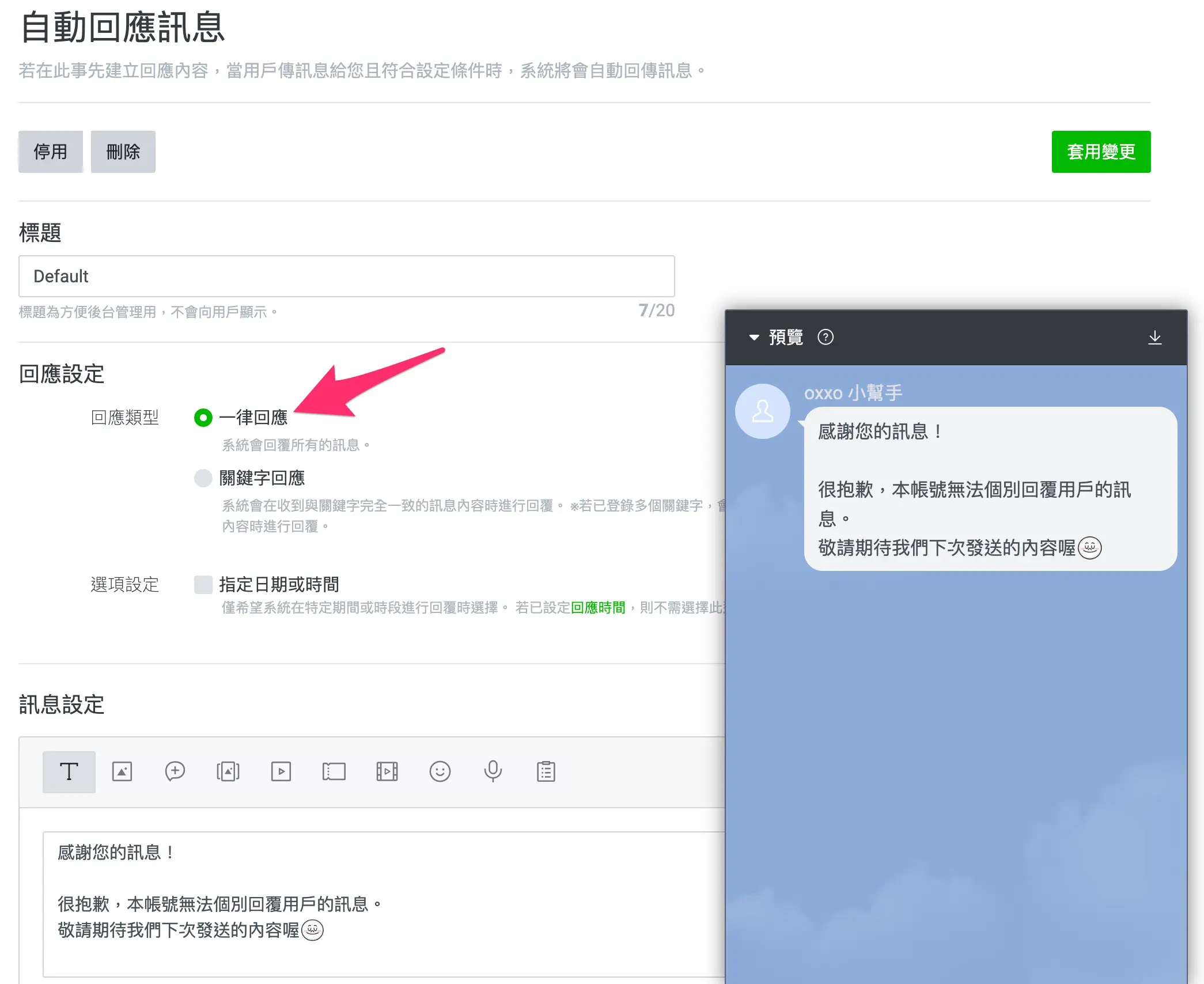
Task: Open the preview help tooltip
Action: (x=826, y=338)
